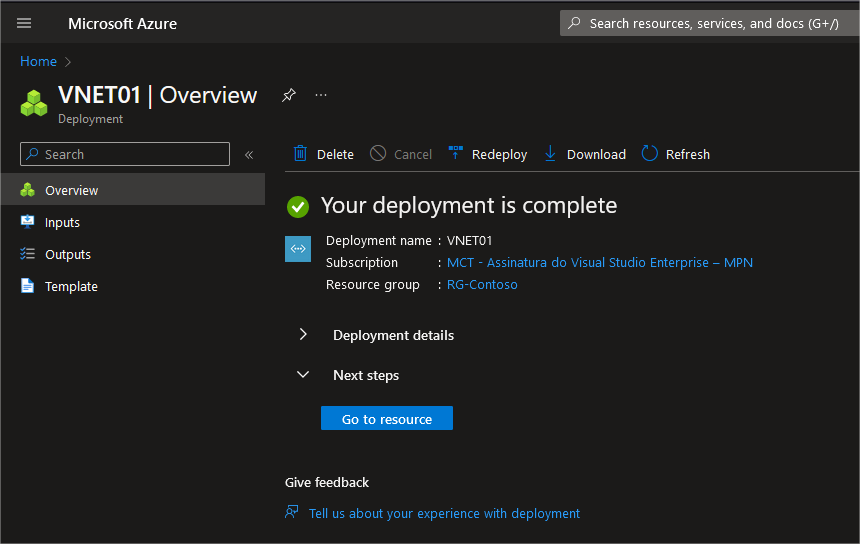
Task: Click the Next steps heading text
Action: coord(366,376)
